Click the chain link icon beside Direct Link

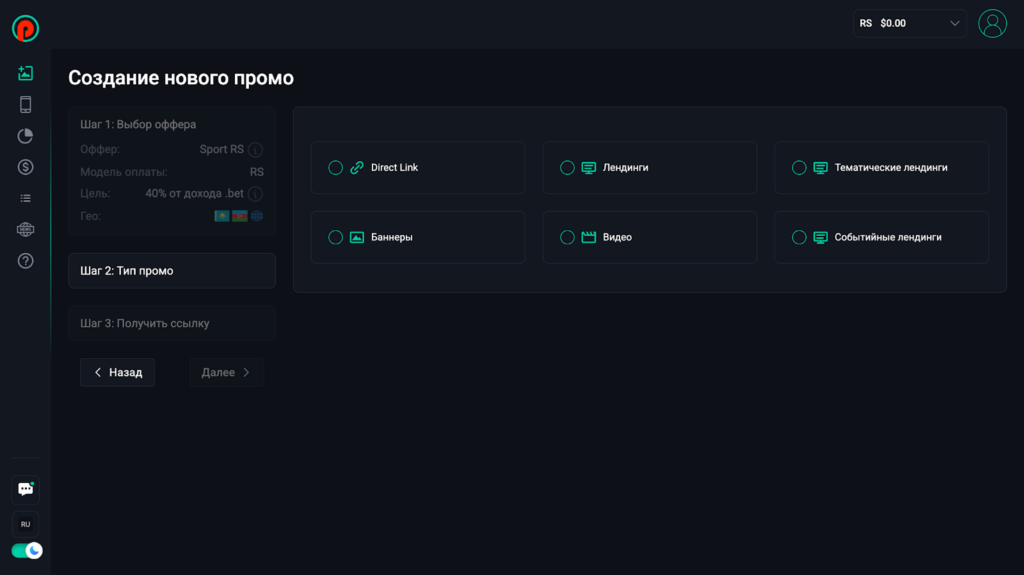(357, 168)
